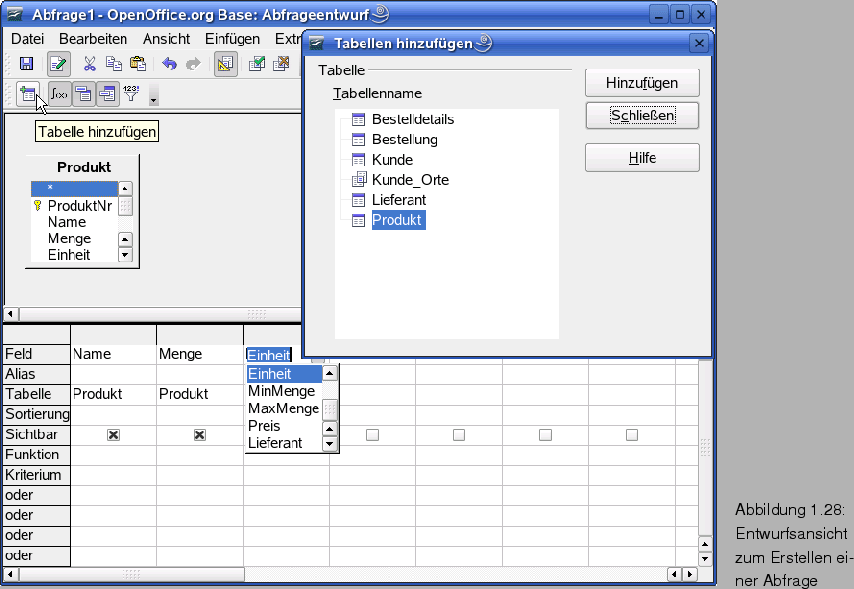This screenshot has height=589, width=854.
Task: Click the Distinct values funnel icon
Action: point(131,94)
